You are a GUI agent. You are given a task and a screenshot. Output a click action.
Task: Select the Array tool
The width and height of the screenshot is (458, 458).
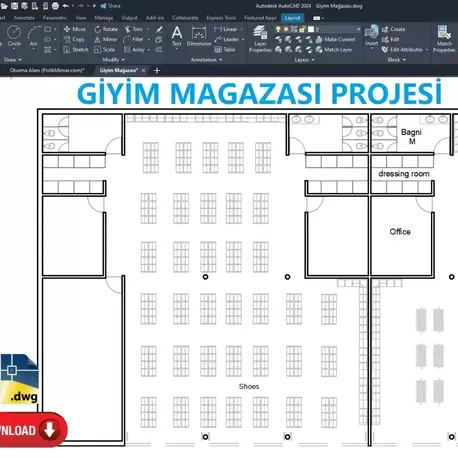(134, 50)
